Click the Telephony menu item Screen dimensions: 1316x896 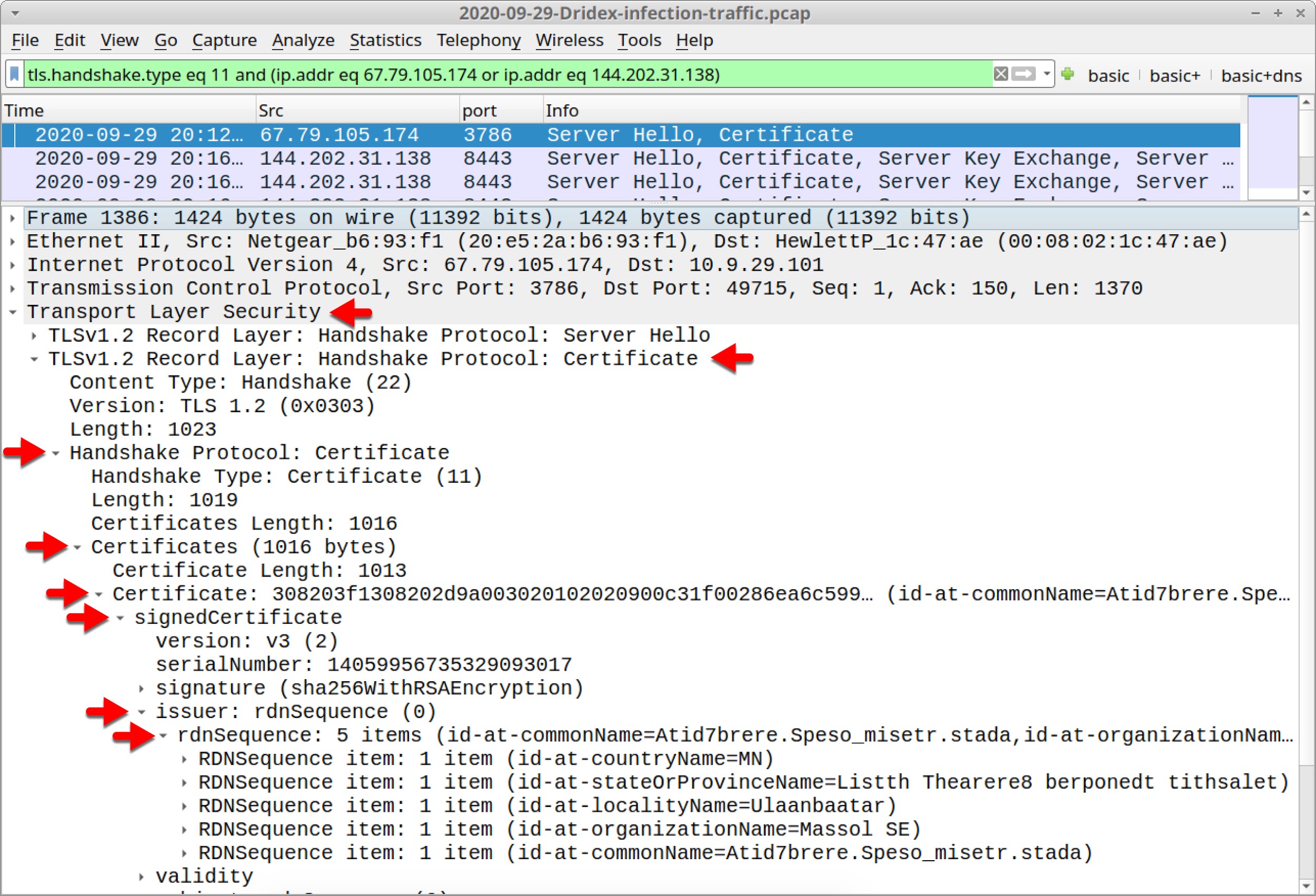coord(477,40)
